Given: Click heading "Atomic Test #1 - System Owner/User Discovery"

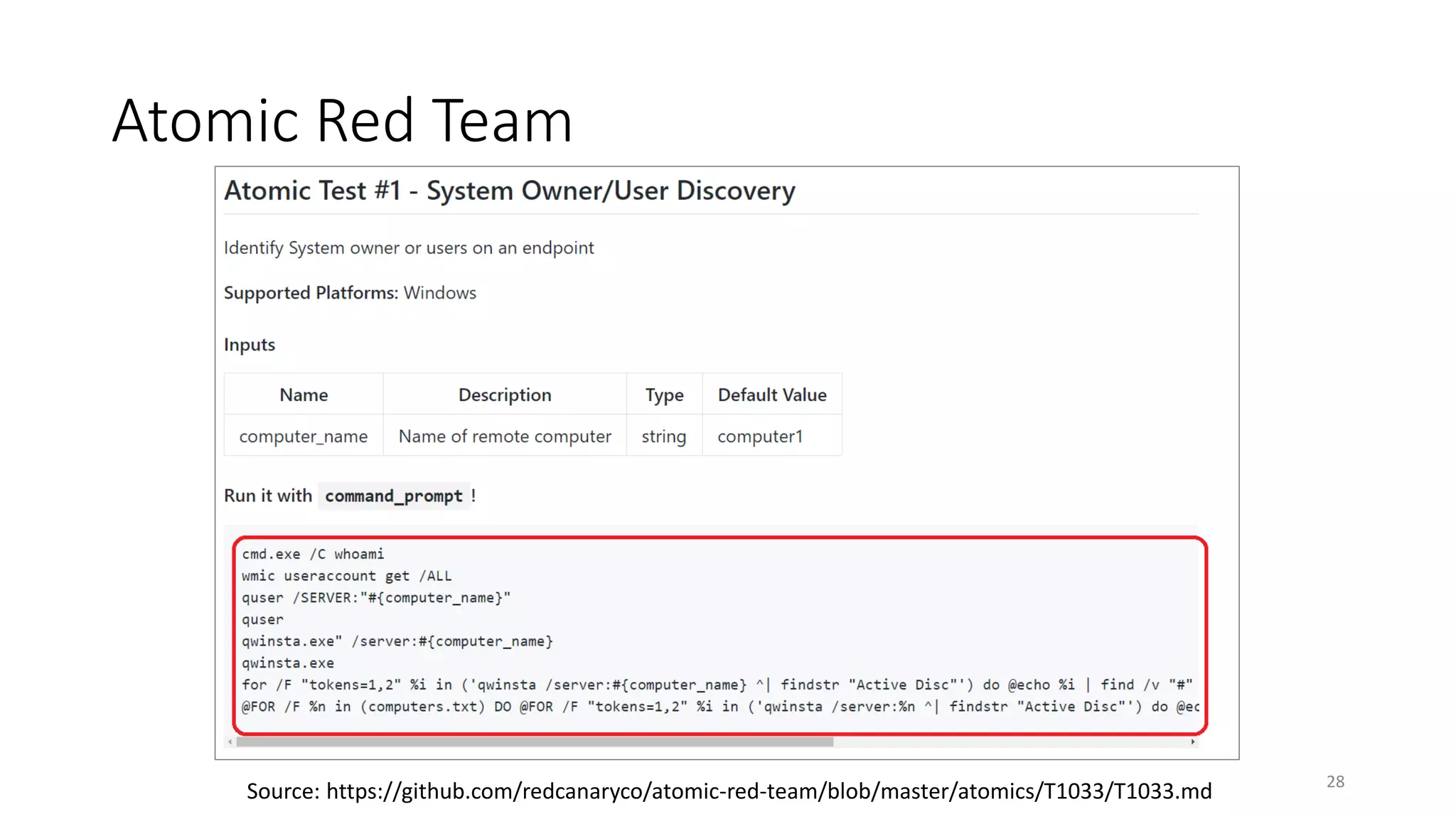Looking at the screenshot, I should (510, 191).
